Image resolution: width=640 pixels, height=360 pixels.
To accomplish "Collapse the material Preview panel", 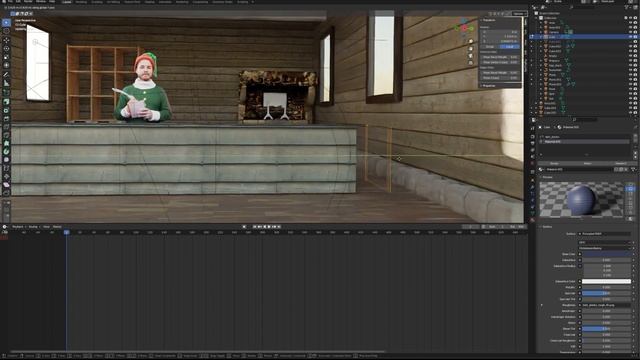I will coord(541,178).
